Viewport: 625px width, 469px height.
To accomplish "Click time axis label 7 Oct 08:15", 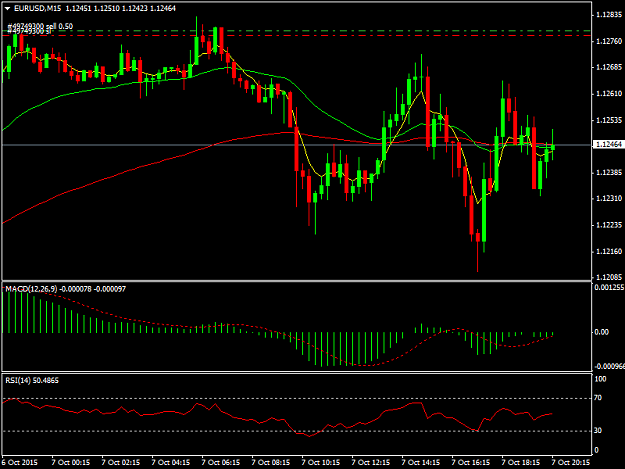I will click(x=271, y=463).
